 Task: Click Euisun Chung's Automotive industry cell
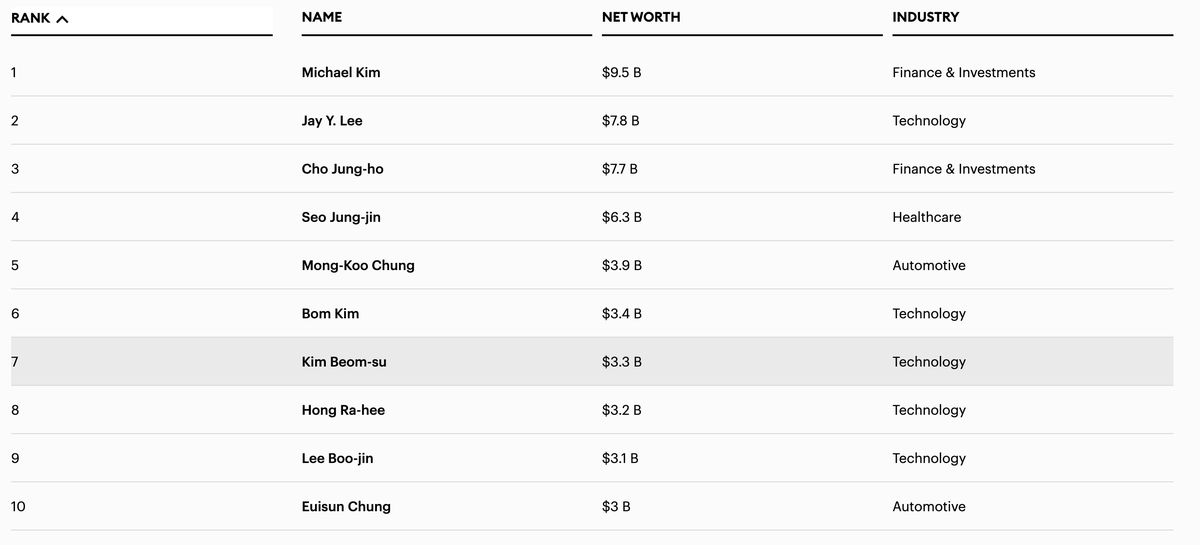pyautogui.click(x=929, y=507)
